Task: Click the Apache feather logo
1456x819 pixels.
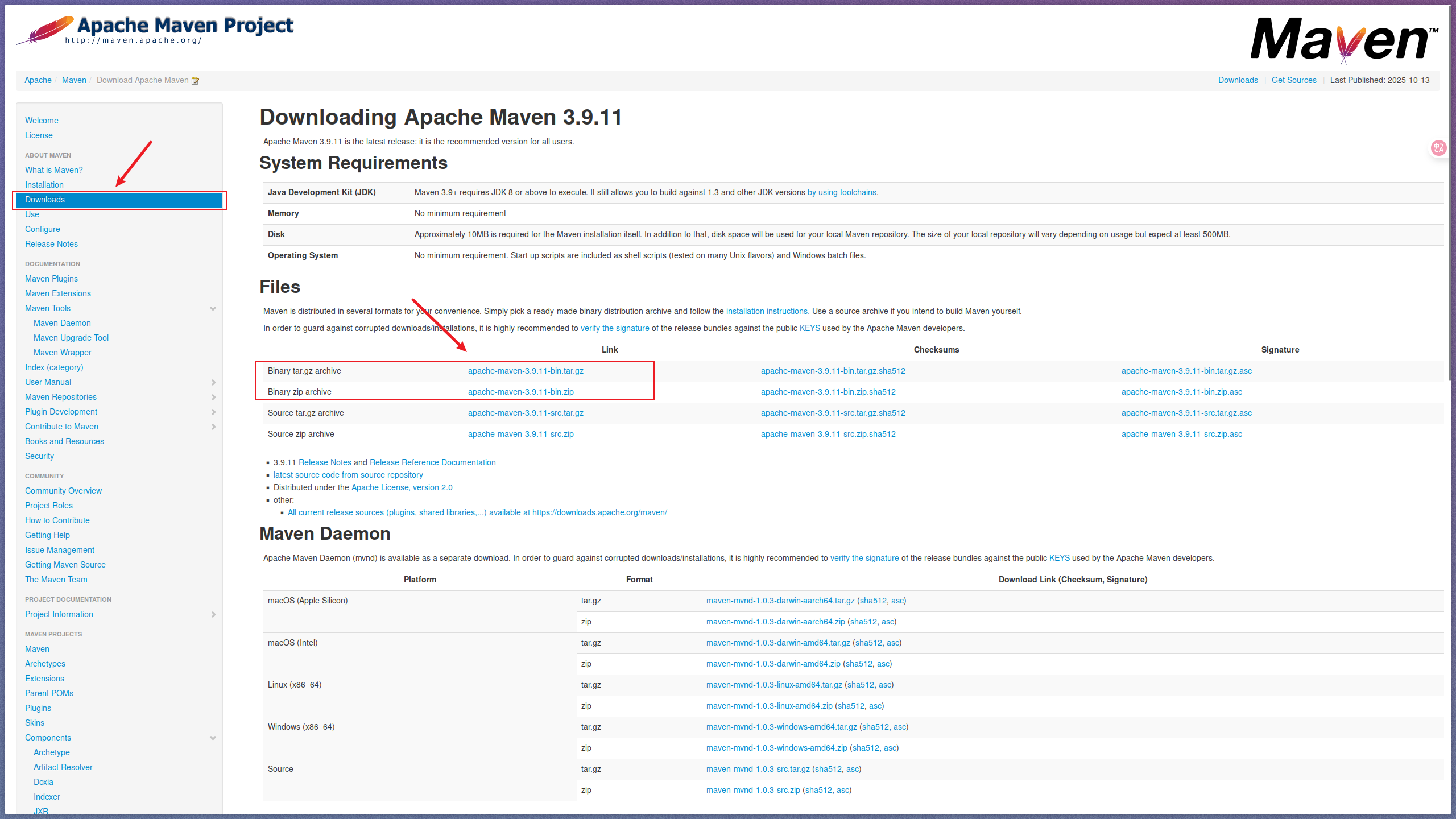Action: point(45,31)
